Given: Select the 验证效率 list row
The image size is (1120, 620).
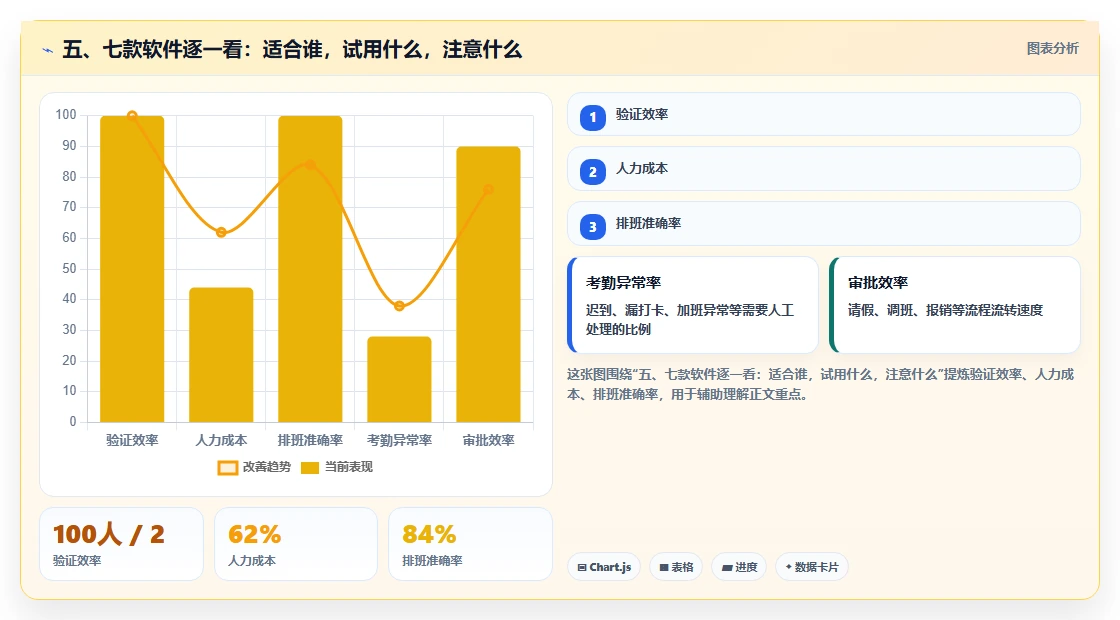Looking at the screenshot, I should pyautogui.click(x=824, y=114).
